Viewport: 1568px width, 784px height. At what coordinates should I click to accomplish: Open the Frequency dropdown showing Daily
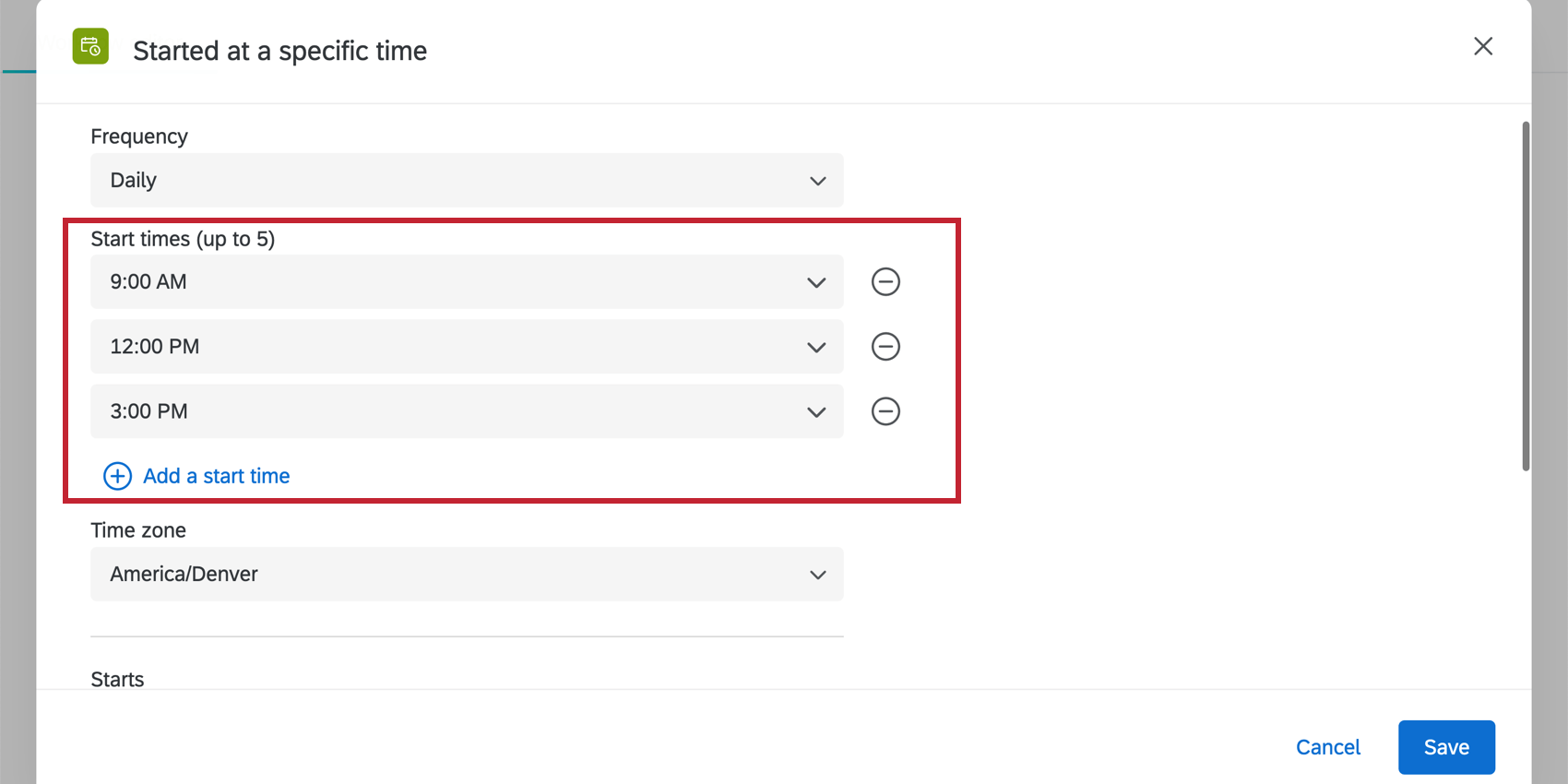pyautogui.click(x=466, y=181)
